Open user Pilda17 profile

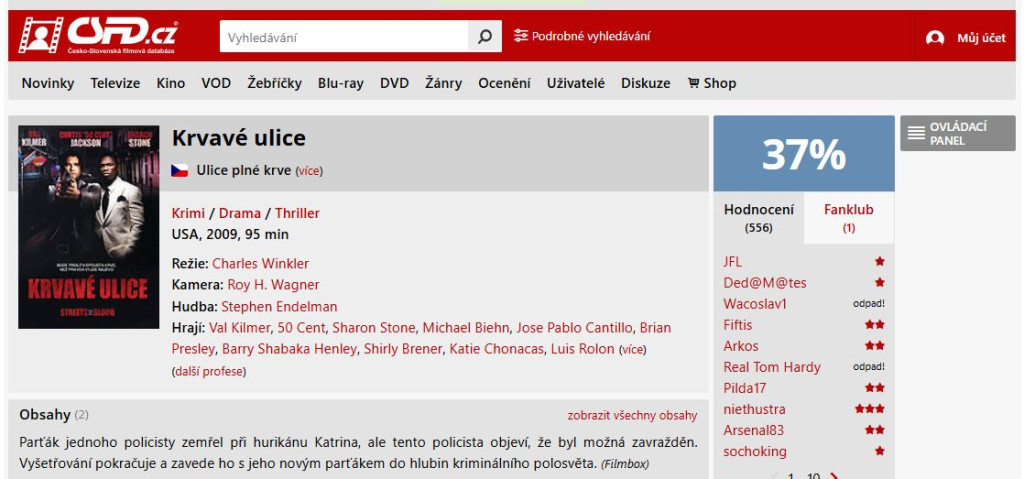point(744,388)
